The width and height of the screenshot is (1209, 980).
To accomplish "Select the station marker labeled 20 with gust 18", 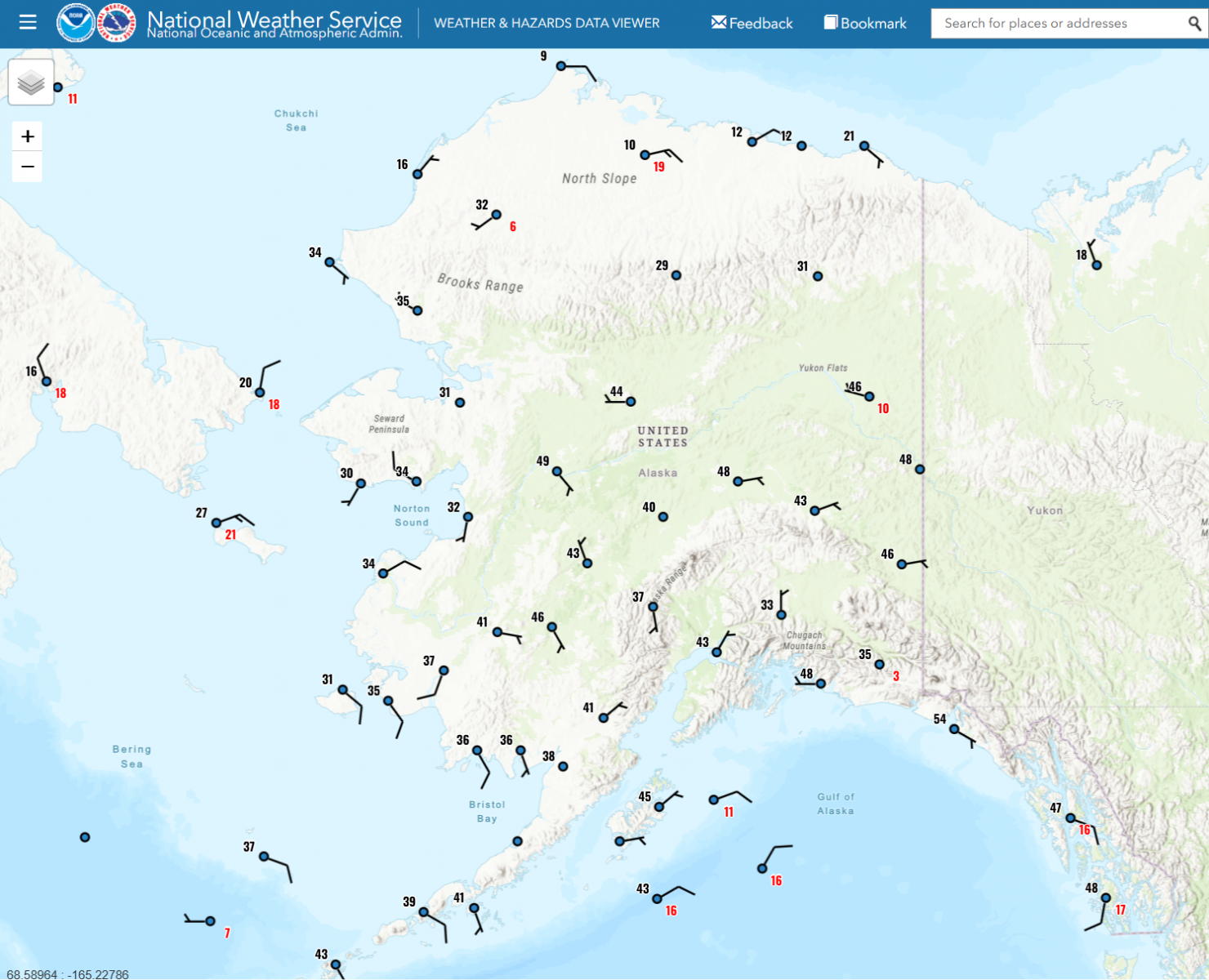I will (x=260, y=393).
